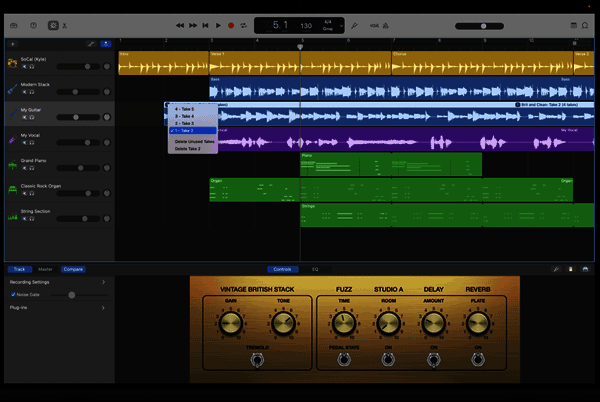Solo the Modern Stack track with headphones
600x402 pixels.
[x=32, y=94]
